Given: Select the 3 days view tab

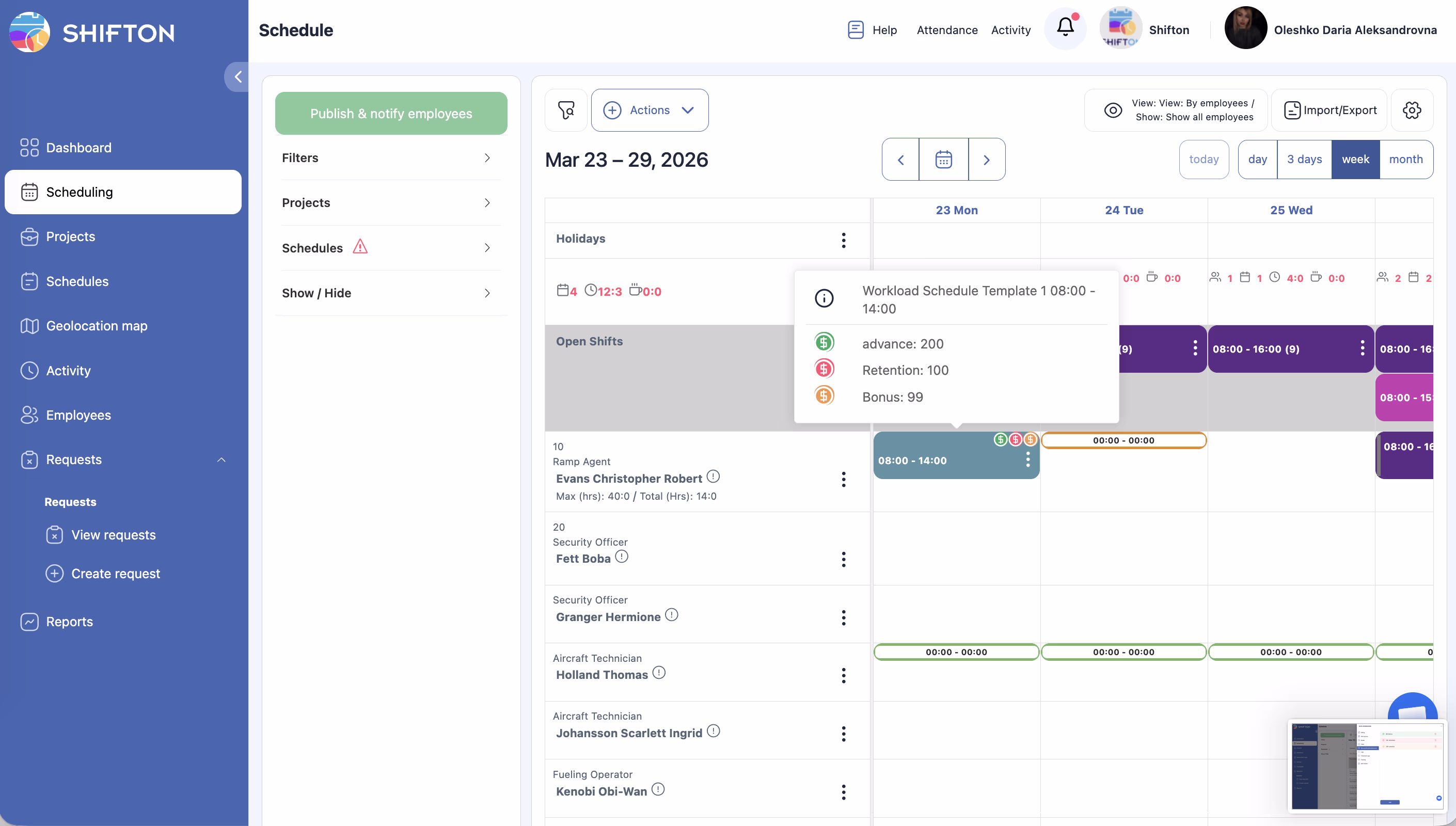Looking at the screenshot, I should (x=1304, y=160).
